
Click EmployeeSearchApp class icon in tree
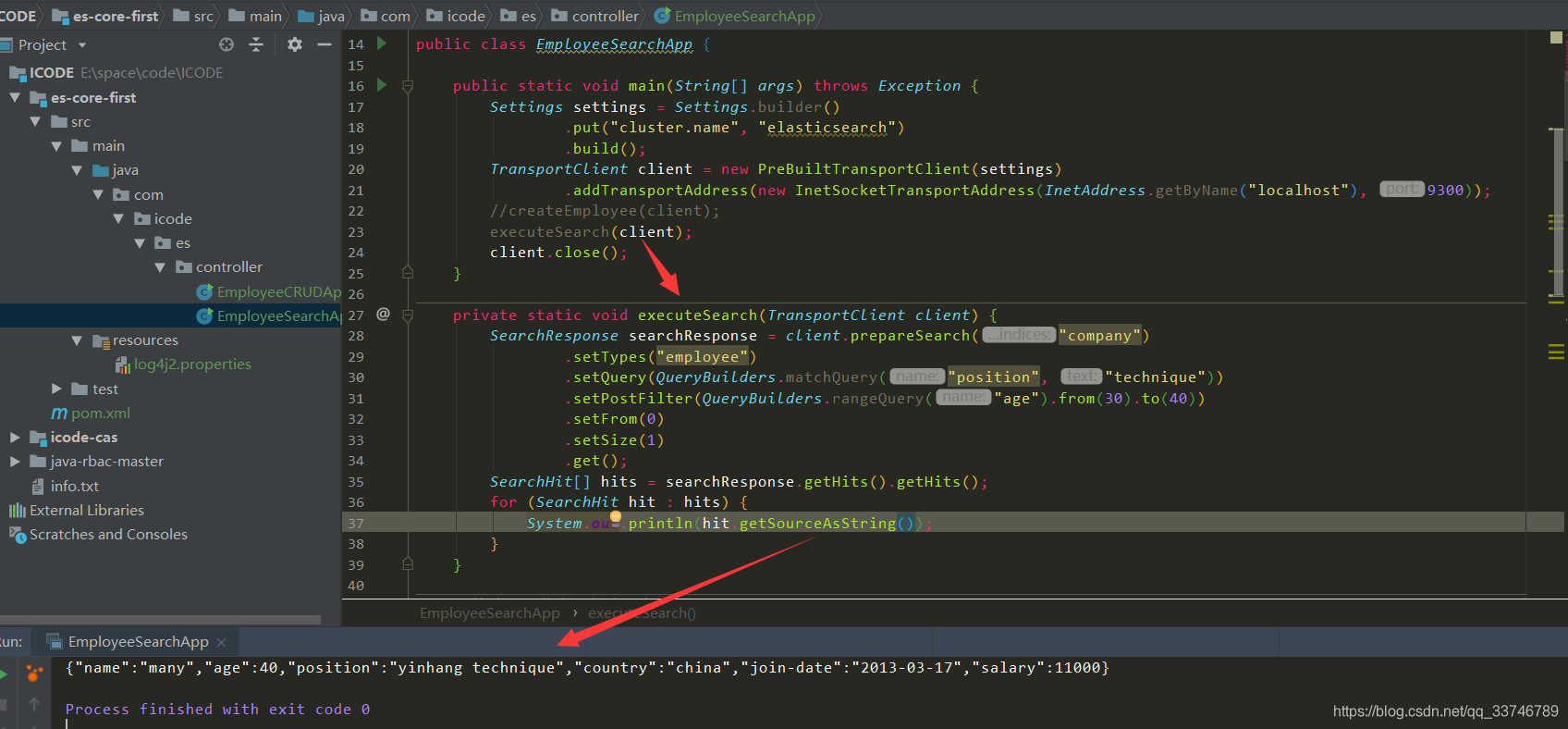pyautogui.click(x=205, y=316)
